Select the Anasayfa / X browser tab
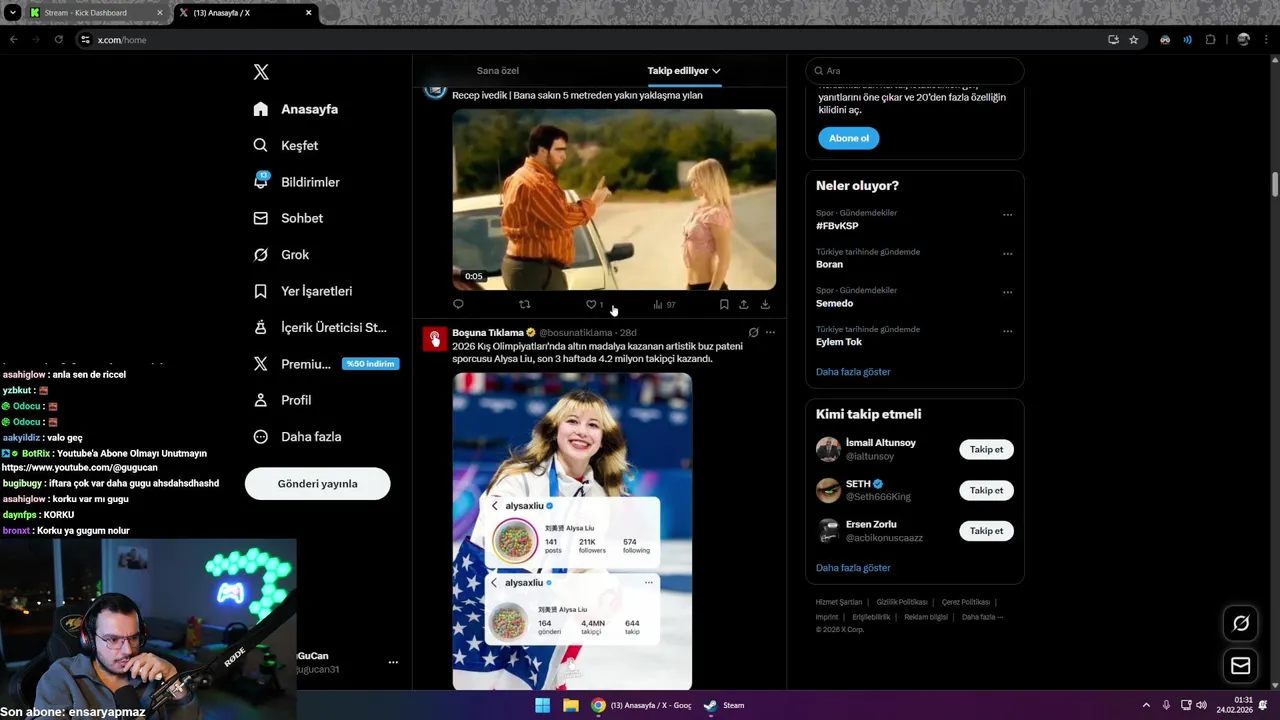 pyautogui.click(x=246, y=13)
